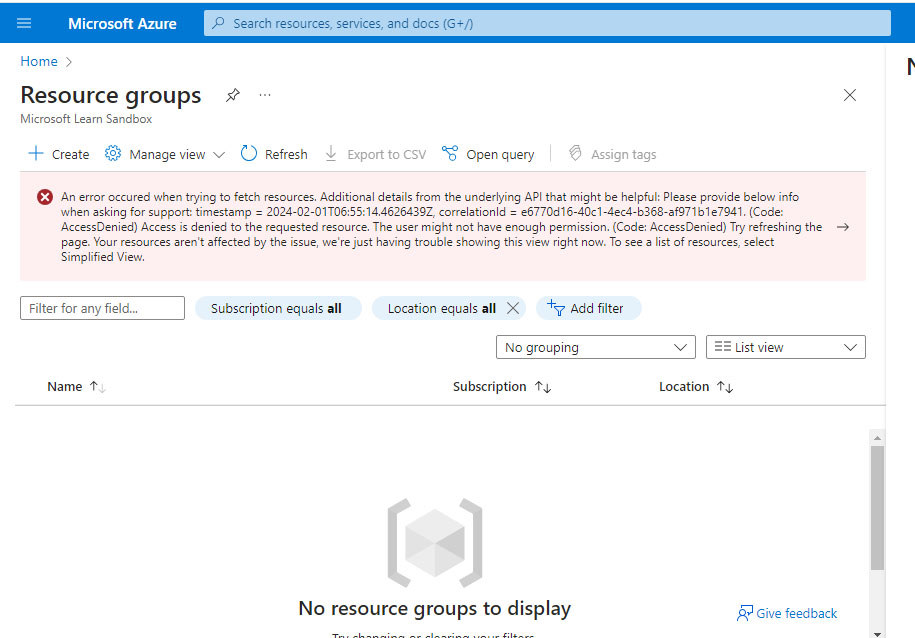Image resolution: width=915 pixels, height=638 pixels.
Task: Click the red error icon in banner
Action: pyautogui.click(x=45, y=197)
